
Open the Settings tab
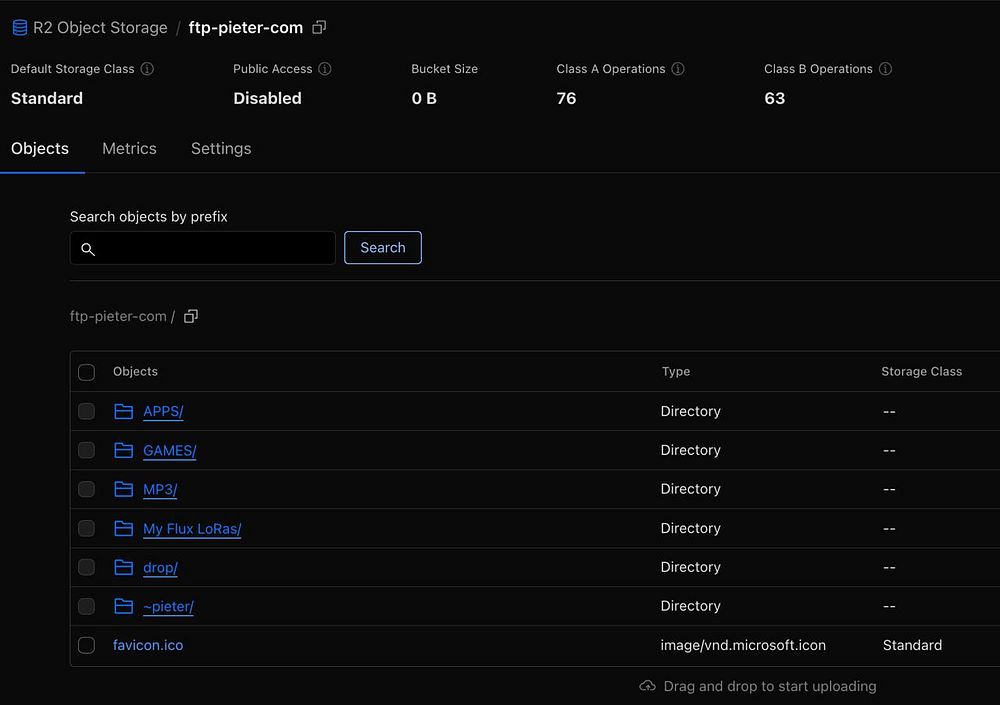(x=221, y=148)
